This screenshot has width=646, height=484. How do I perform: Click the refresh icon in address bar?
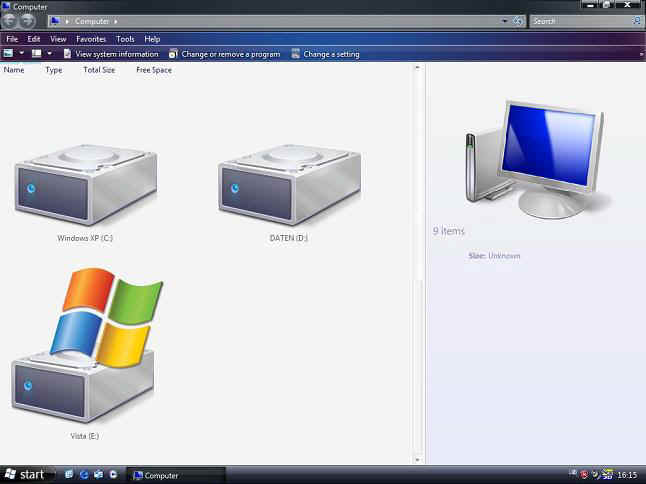click(518, 21)
